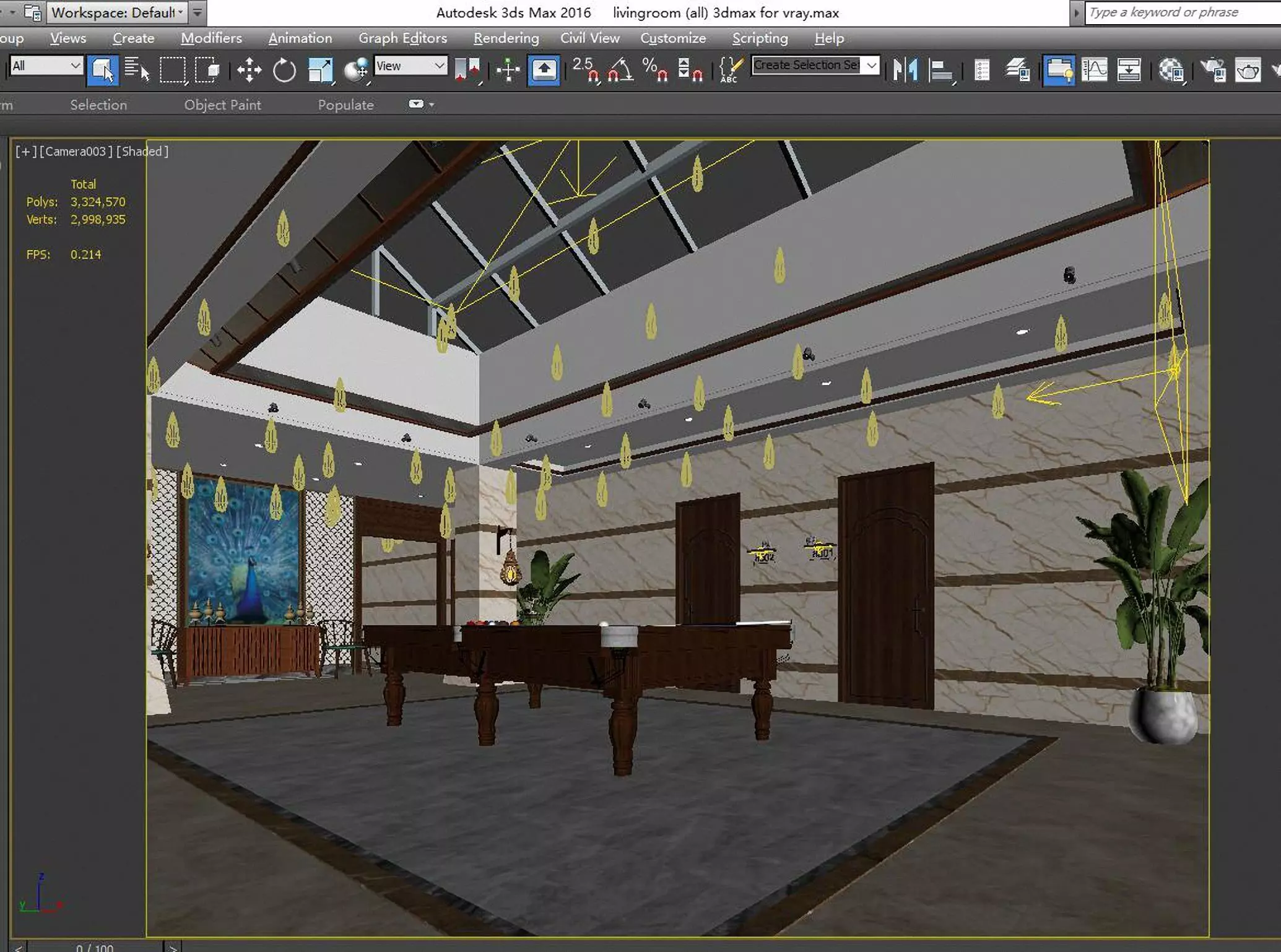This screenshot has height=952, width=1281.
Task: Open the Customize menu
Action: coord(673,38)
